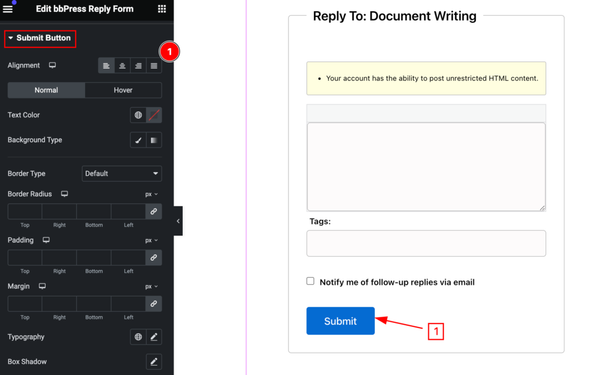This screenshot has width=600, height=375.
Task: Select right alignment icon
Action: pyautogui.click(x=138, y=66)
